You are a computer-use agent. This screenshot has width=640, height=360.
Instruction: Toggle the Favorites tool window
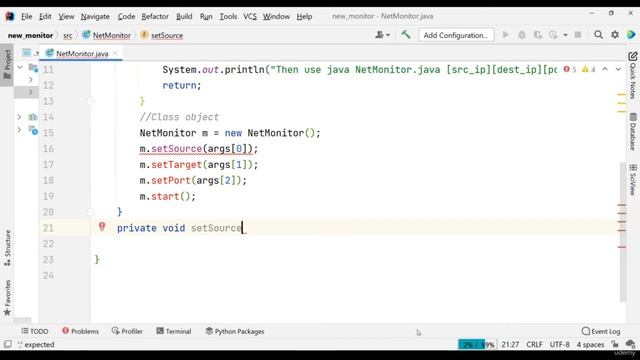coord(7,298)
